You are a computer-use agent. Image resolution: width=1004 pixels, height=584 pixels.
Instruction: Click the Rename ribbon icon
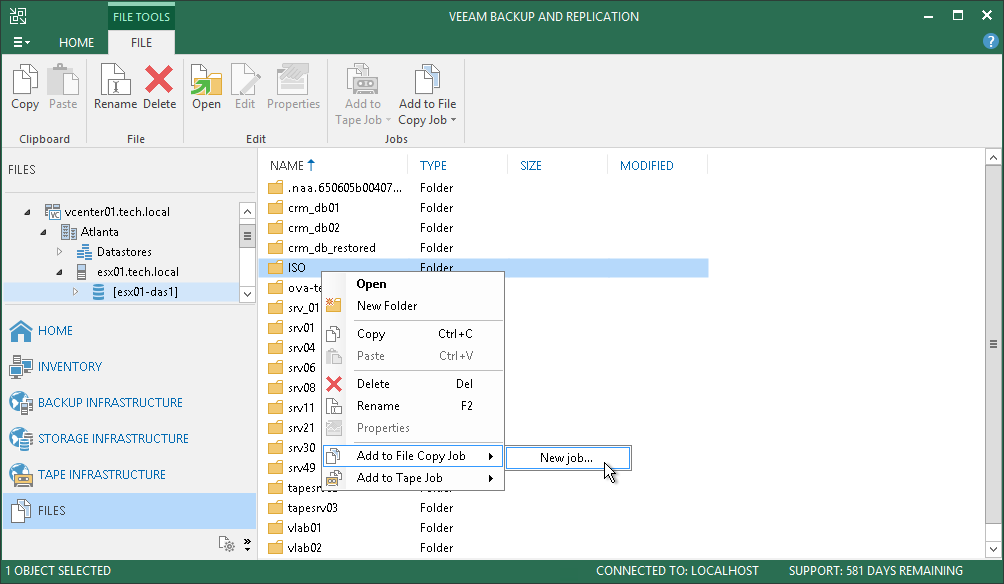coord(115,86)
